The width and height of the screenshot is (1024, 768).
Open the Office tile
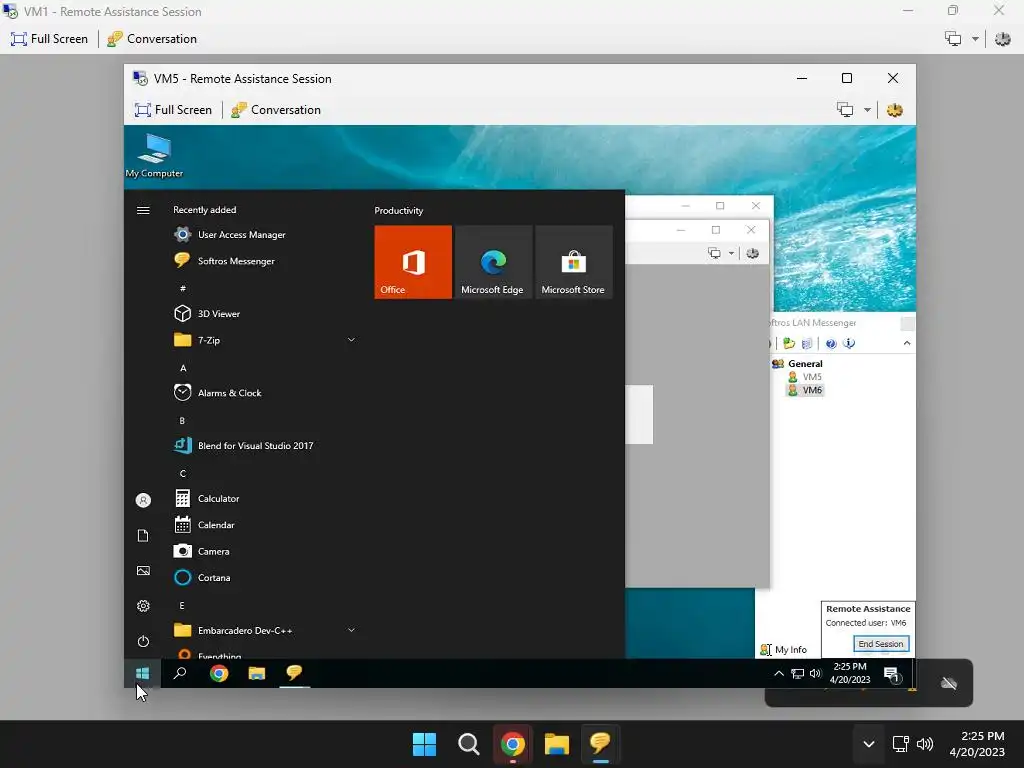click(413, 262)
